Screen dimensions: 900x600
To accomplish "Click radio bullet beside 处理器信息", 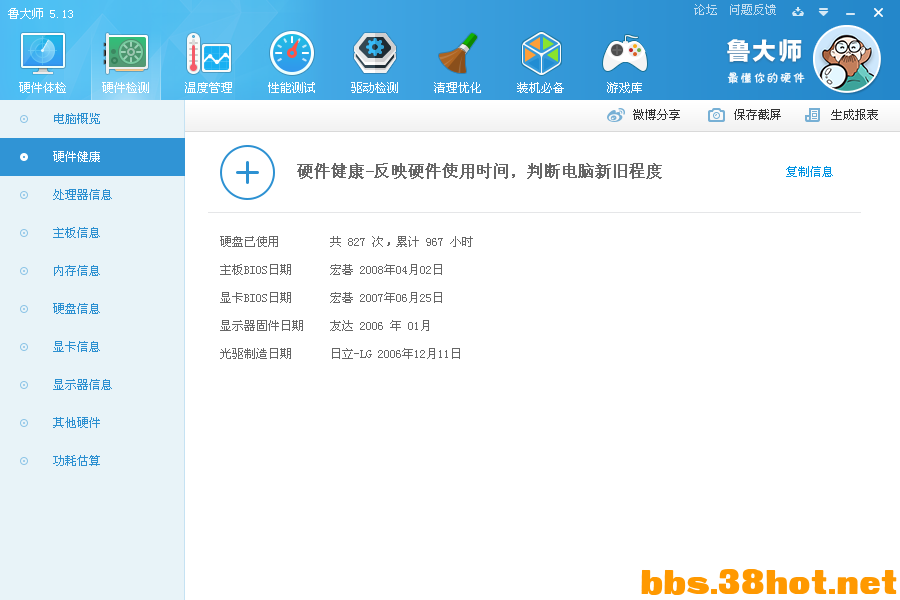I will pos(24,195).
